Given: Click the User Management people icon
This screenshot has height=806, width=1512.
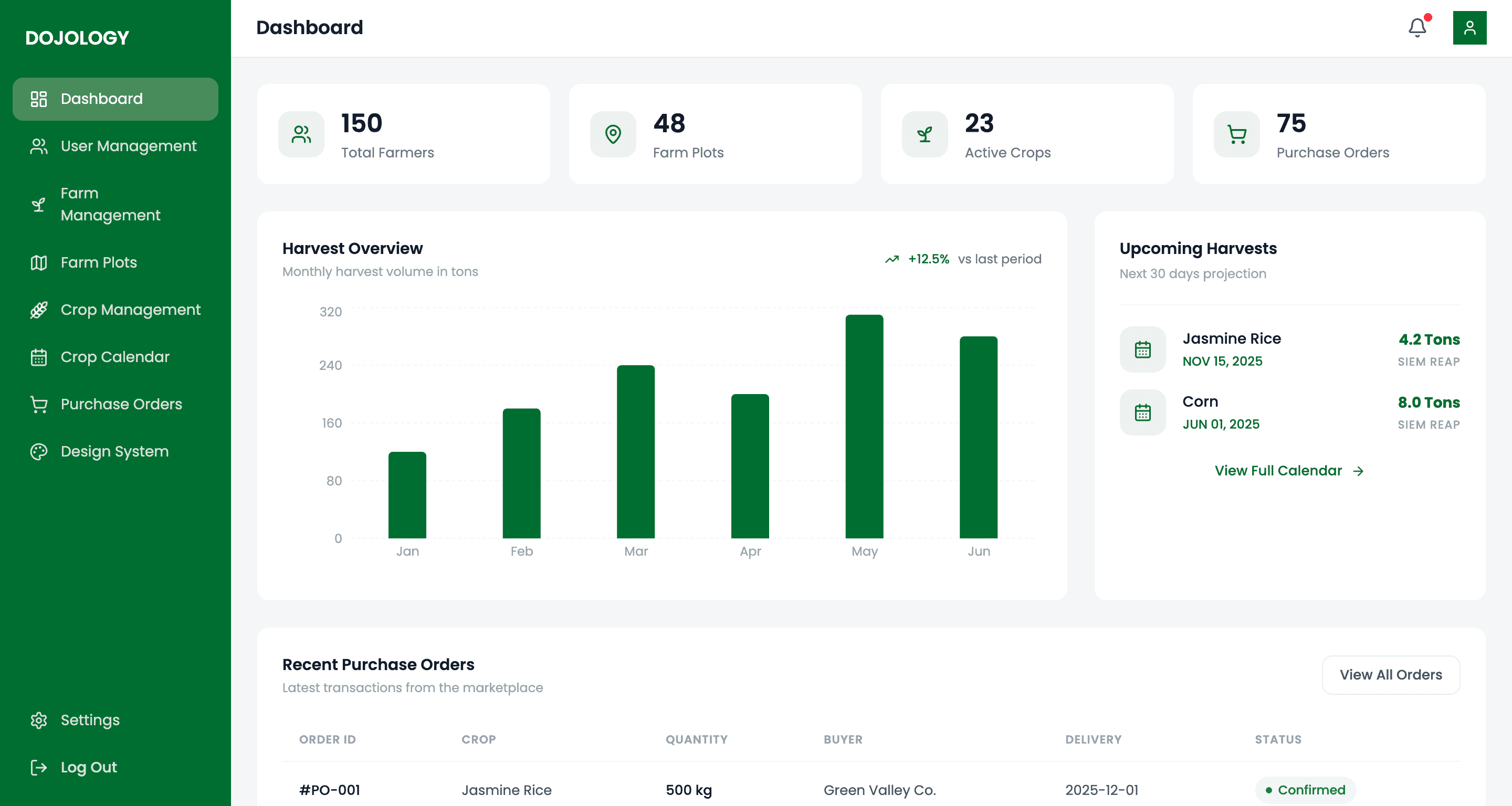Looking at the screenshot, I should (x=39, y=146).
